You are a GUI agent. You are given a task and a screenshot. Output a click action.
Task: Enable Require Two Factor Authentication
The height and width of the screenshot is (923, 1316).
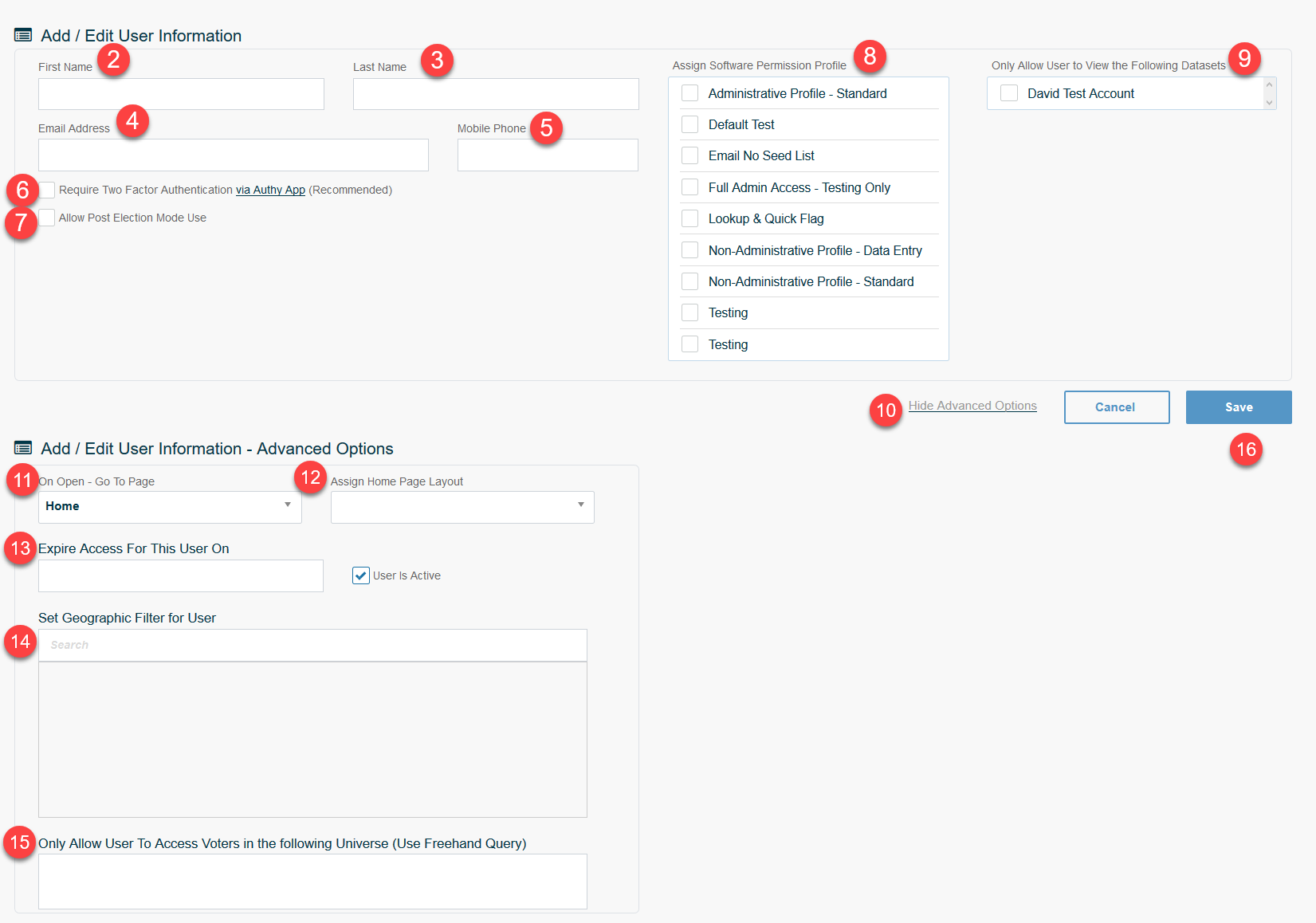tap(47, 190)
